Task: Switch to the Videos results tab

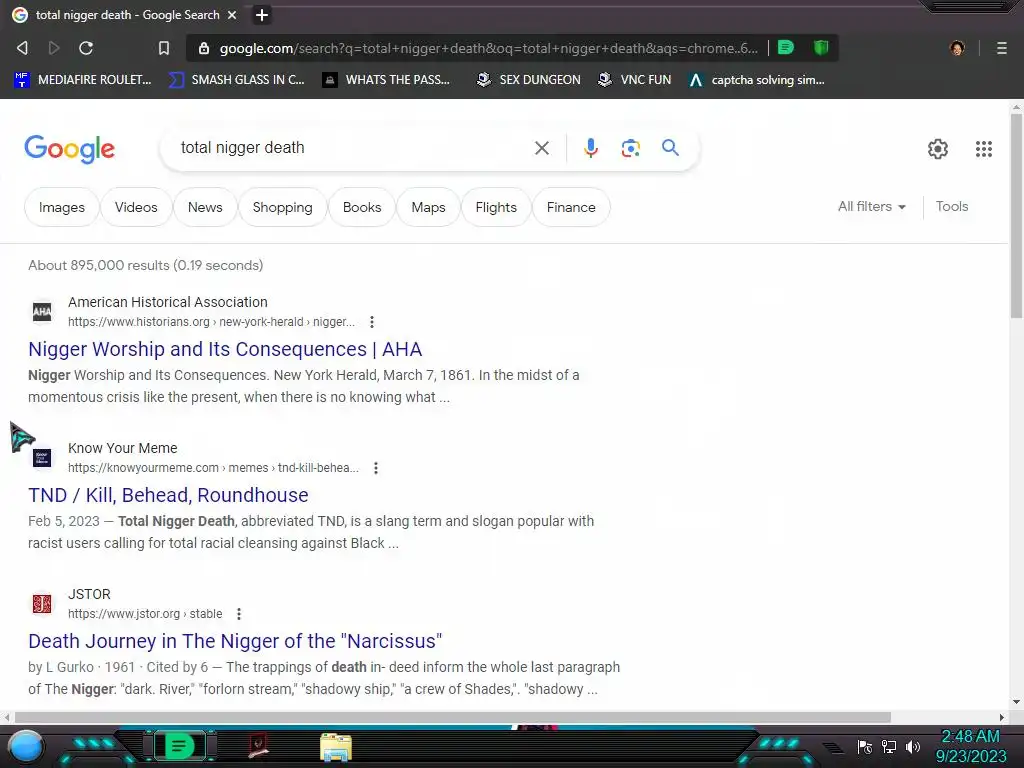Action: 136,207
